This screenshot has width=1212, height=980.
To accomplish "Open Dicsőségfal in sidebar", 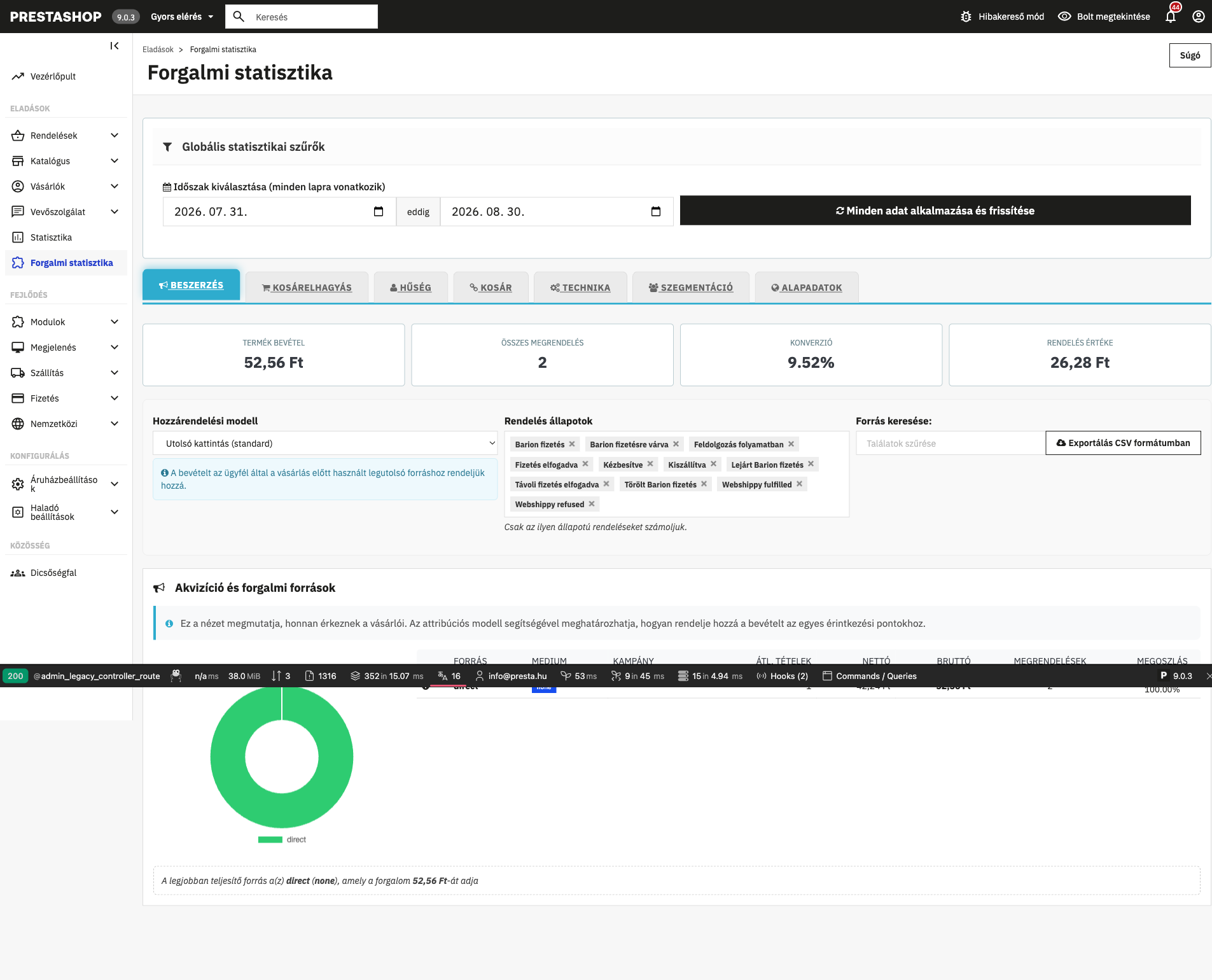I will pos(66,573).
